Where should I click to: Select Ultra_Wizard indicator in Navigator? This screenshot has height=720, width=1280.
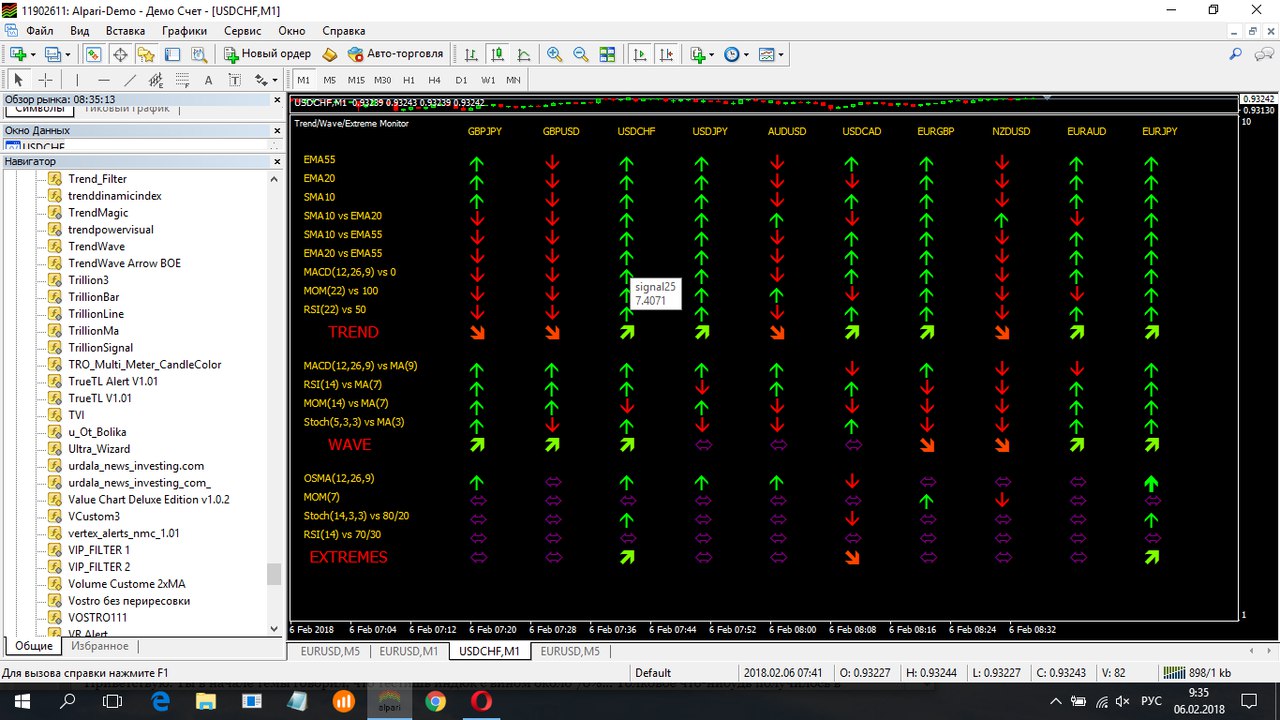click(x=99, y=449)
